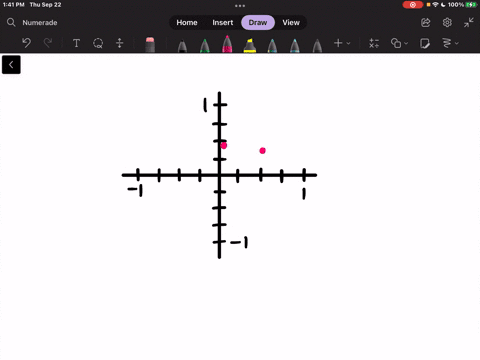The width and height of the screenshot is (480, 360).
Task: Choose the Lasso select tool
Action: 98,43
